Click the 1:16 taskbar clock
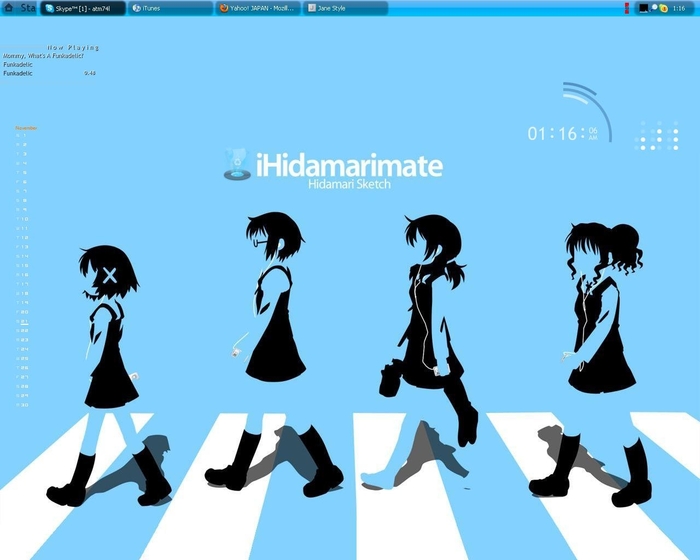 tap(679, 8)
